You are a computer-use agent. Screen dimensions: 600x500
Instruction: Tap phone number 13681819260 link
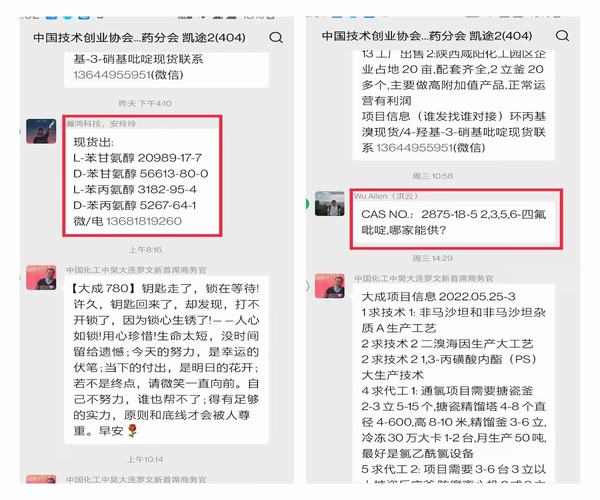pyautogui.click(x=143, y=221)
